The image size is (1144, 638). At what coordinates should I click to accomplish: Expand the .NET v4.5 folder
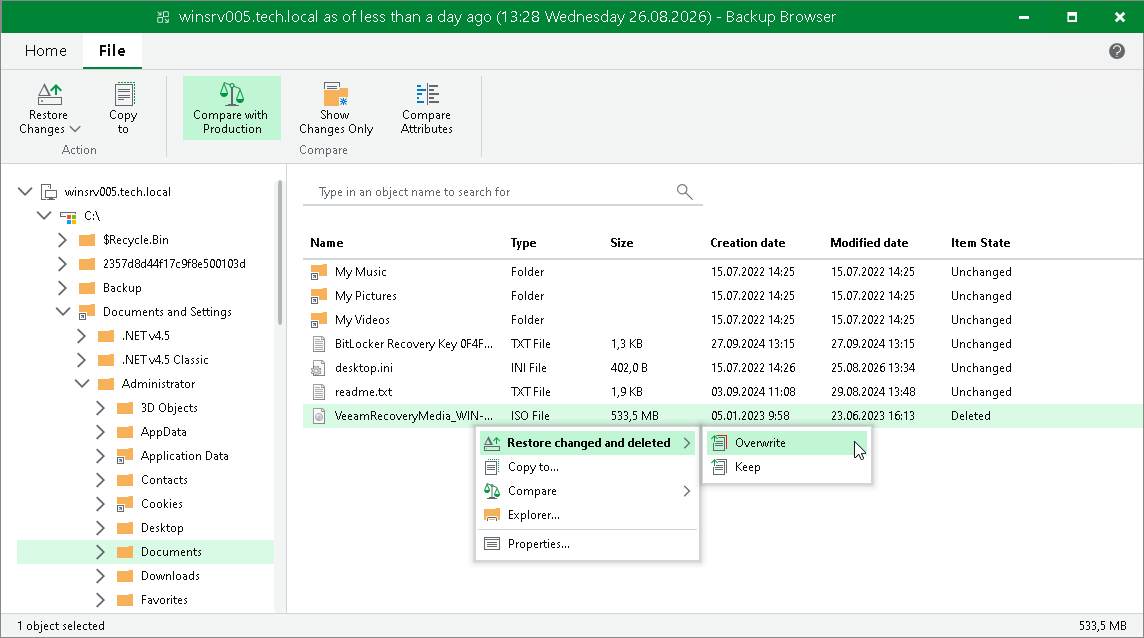click(82, 336)
